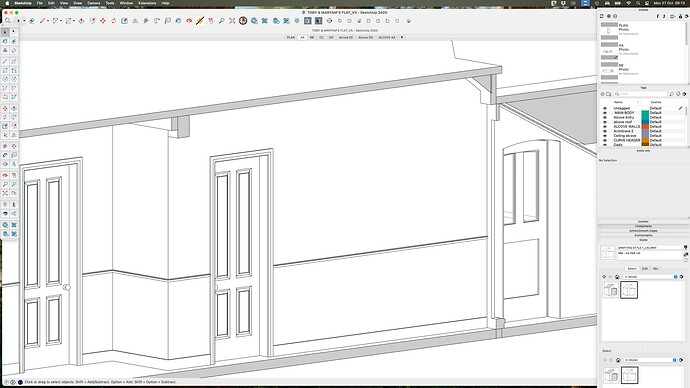Viewport: 690px width, 388px height.
Task: Hide the ALCOVE WALLS tag
Action: (605, 126)
